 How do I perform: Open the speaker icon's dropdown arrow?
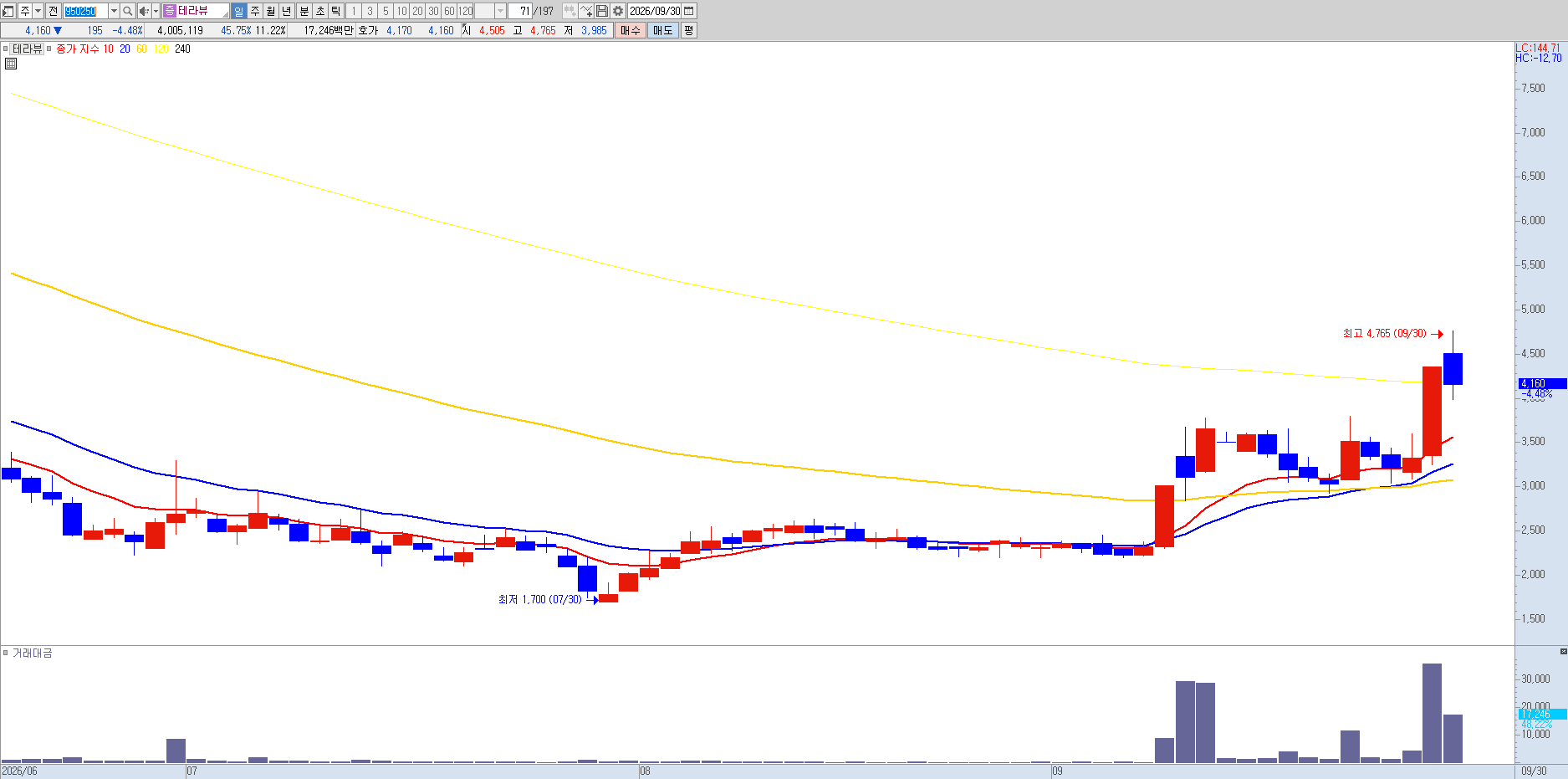[156, 11]
